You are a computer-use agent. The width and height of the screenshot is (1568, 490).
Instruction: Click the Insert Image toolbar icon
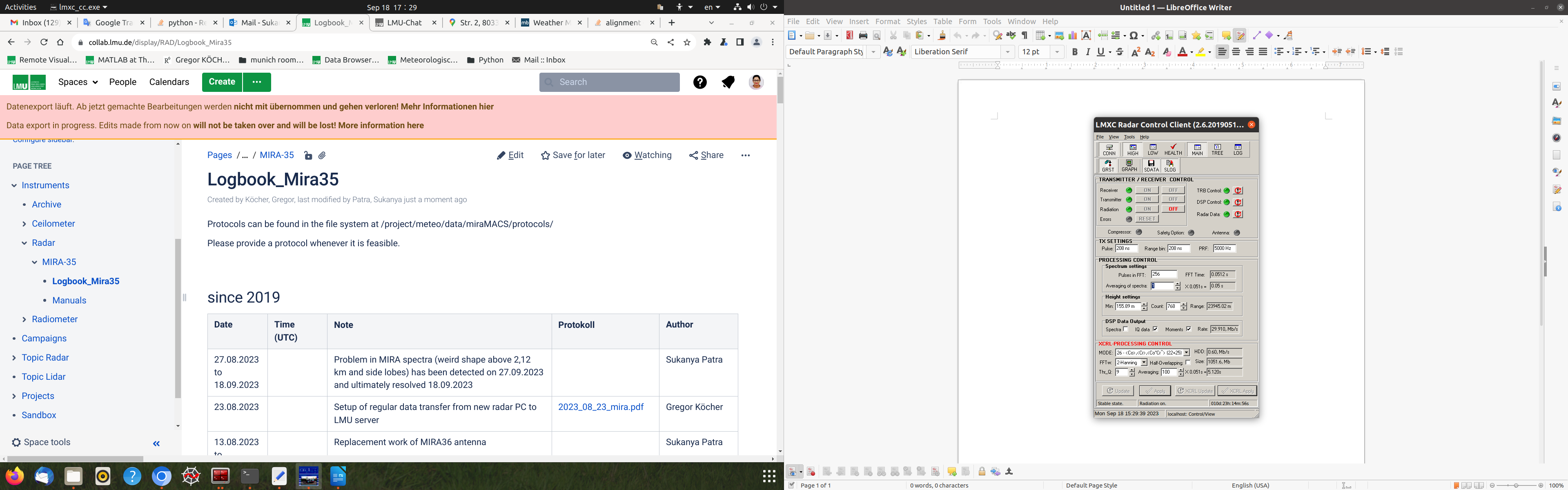click(x=1059, y=36)
